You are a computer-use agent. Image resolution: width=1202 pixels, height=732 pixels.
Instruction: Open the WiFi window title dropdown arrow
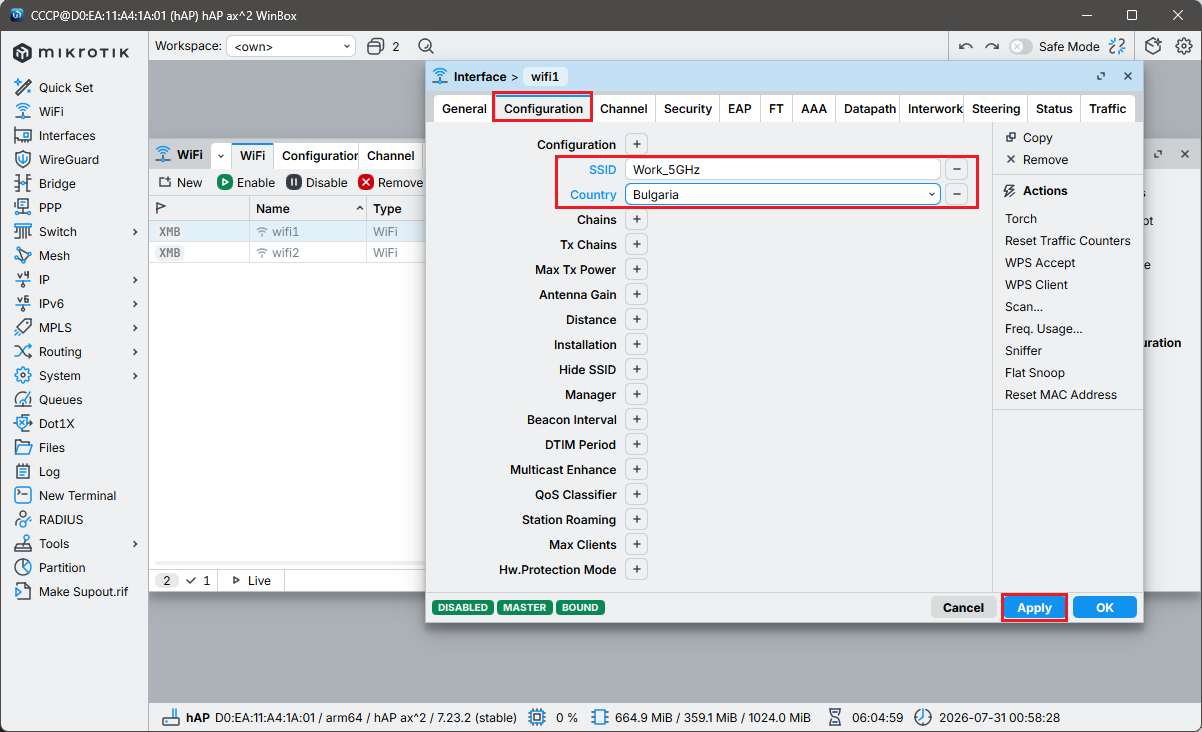pos(220,155)
